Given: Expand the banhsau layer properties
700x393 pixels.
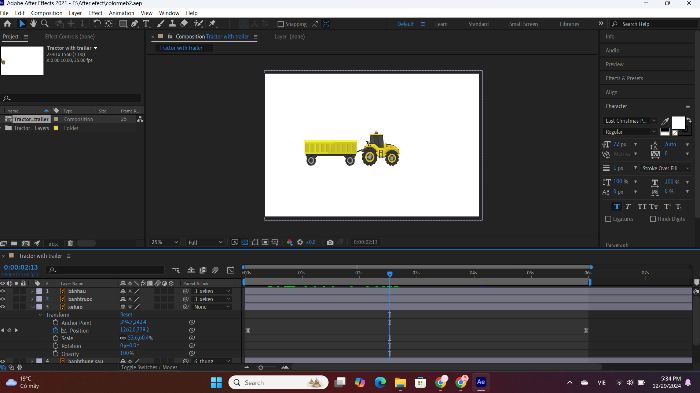Looking at the screenshot, I should (x=32, y=291).
